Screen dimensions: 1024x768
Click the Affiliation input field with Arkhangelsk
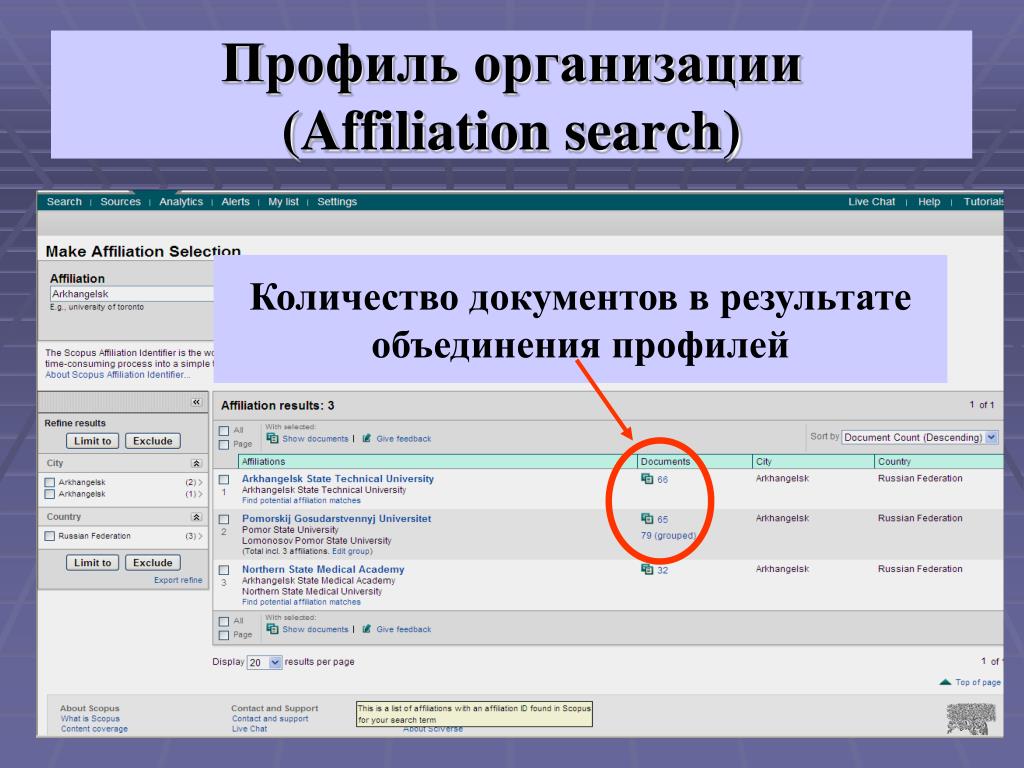click(132, 294)
